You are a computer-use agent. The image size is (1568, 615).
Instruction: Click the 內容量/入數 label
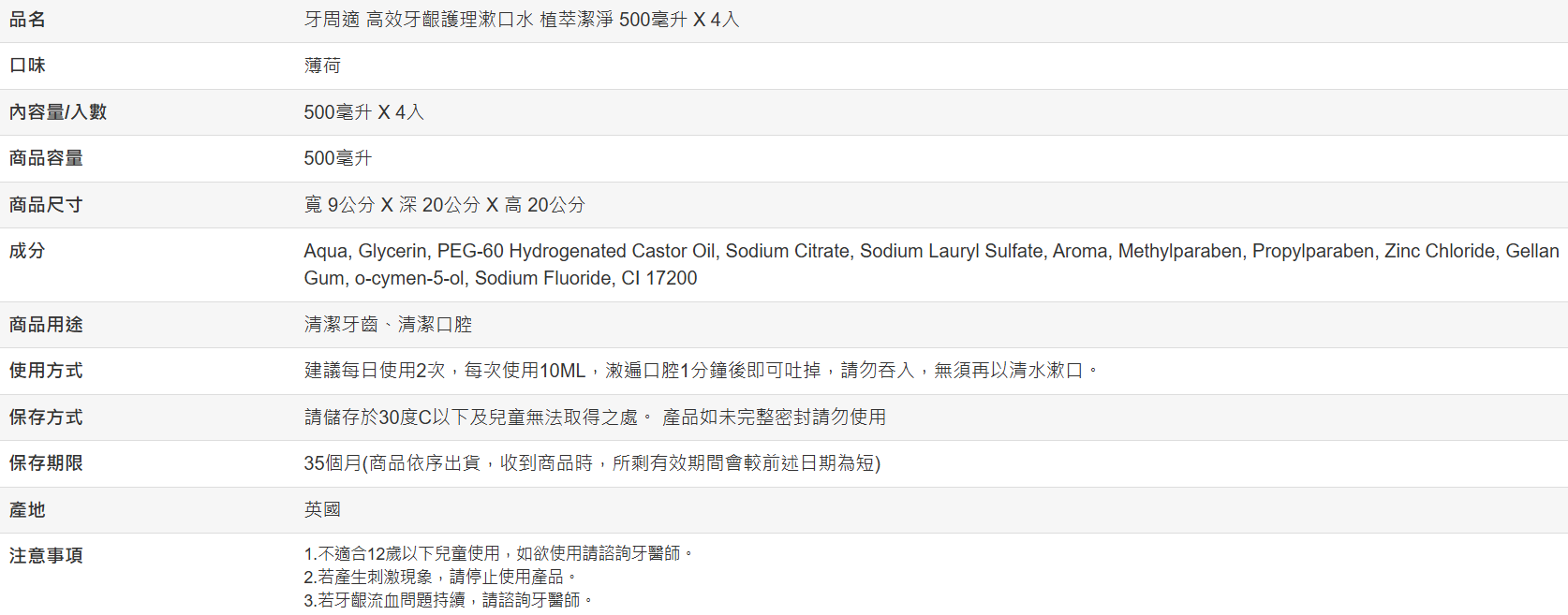(58, 112)
